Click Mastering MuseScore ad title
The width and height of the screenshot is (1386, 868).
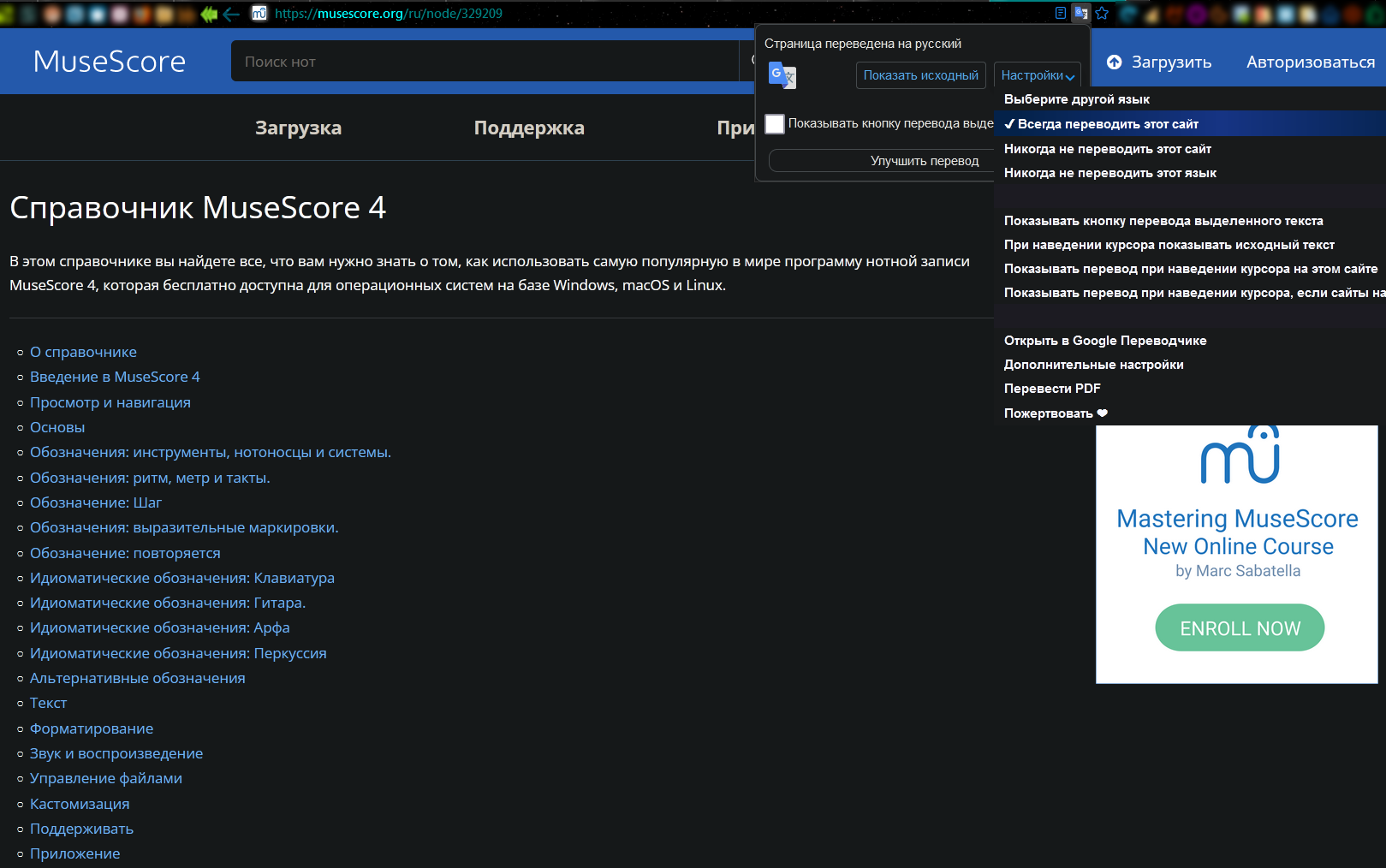(1238, 519)
